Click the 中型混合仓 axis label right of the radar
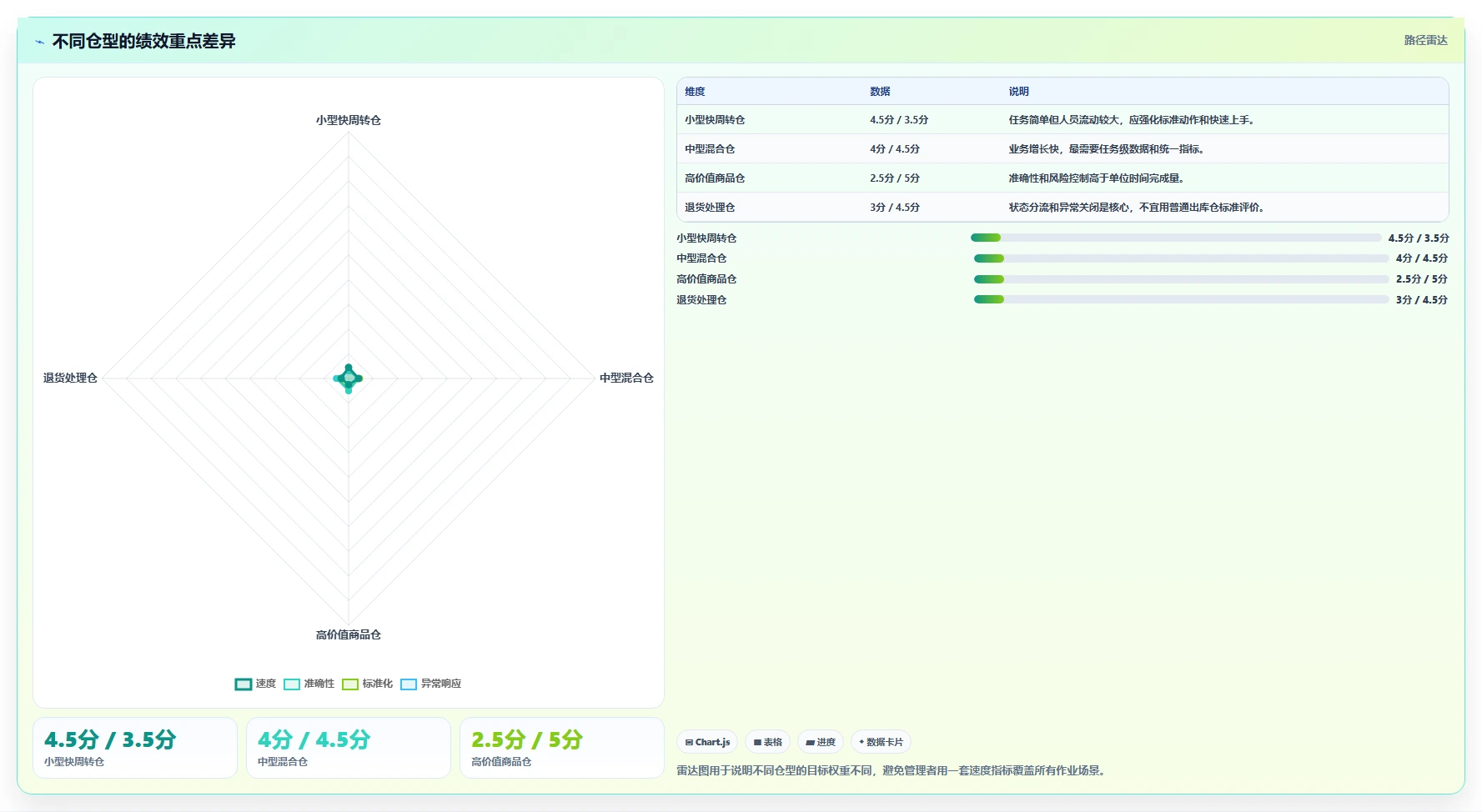The height and width of the screenshot is (812, 1482). tap(626, 378)
